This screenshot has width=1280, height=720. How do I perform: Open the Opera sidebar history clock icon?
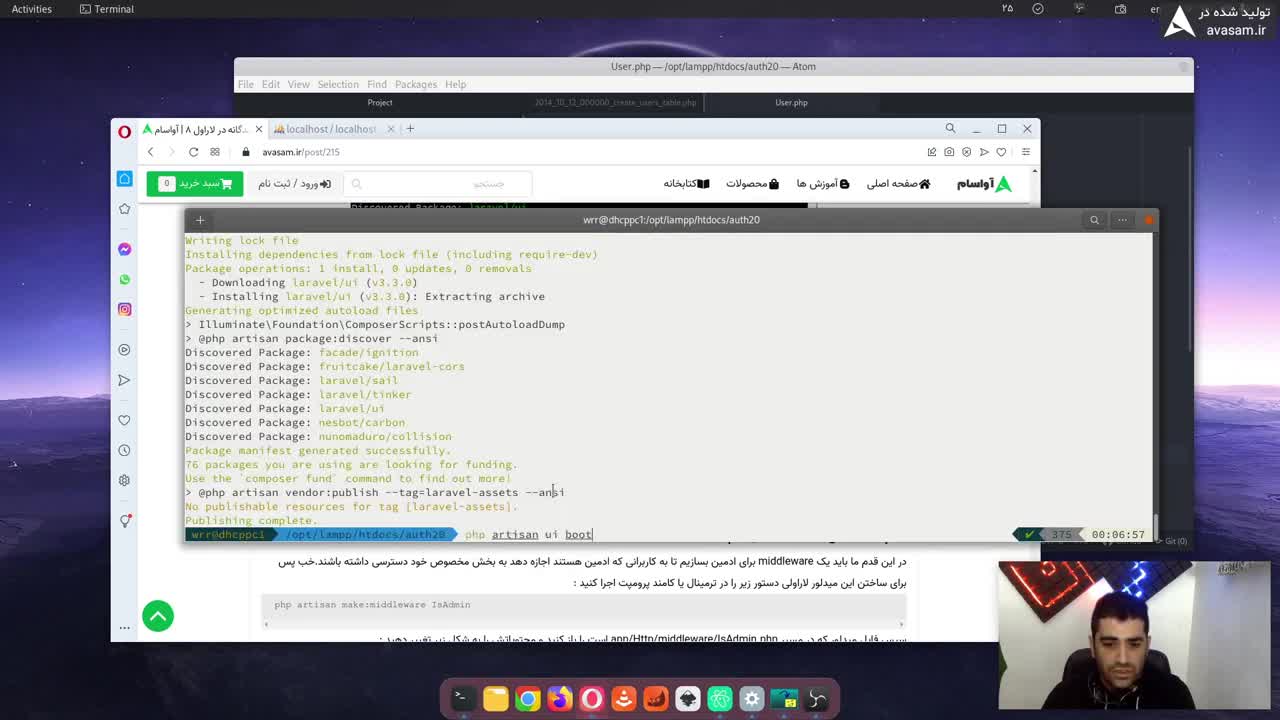tap(124, 450)
